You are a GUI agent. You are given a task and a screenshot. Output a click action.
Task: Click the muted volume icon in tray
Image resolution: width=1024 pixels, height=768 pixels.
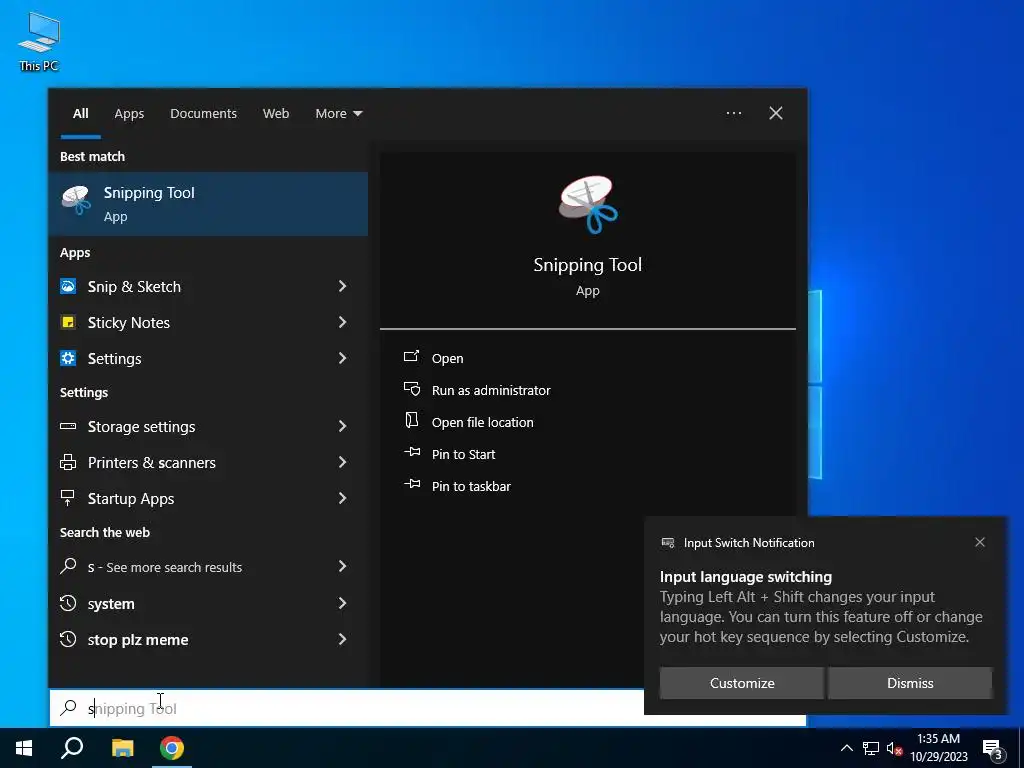pos(894,748)
